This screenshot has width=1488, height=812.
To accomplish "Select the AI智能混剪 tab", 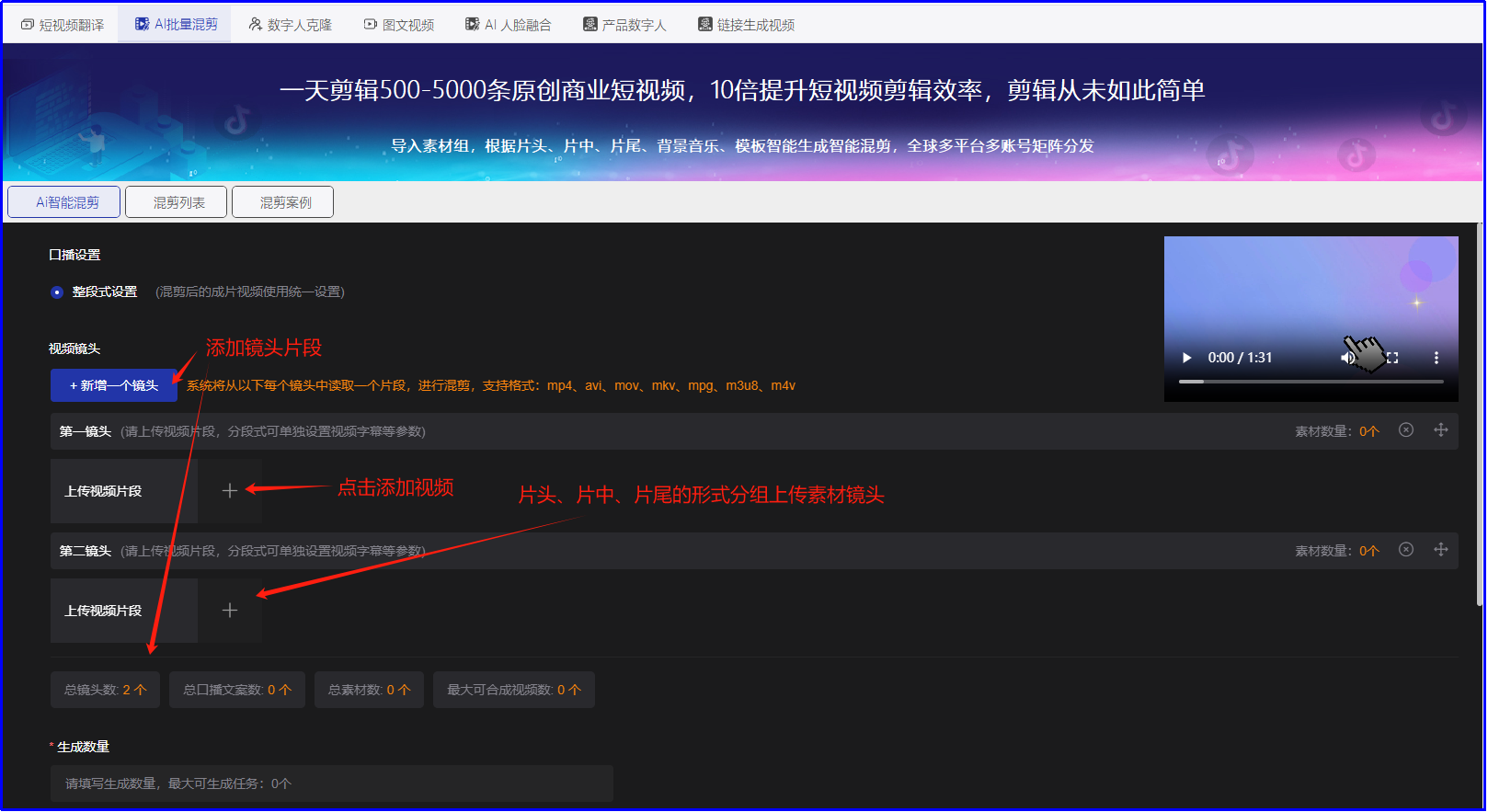I will (64, 202).
